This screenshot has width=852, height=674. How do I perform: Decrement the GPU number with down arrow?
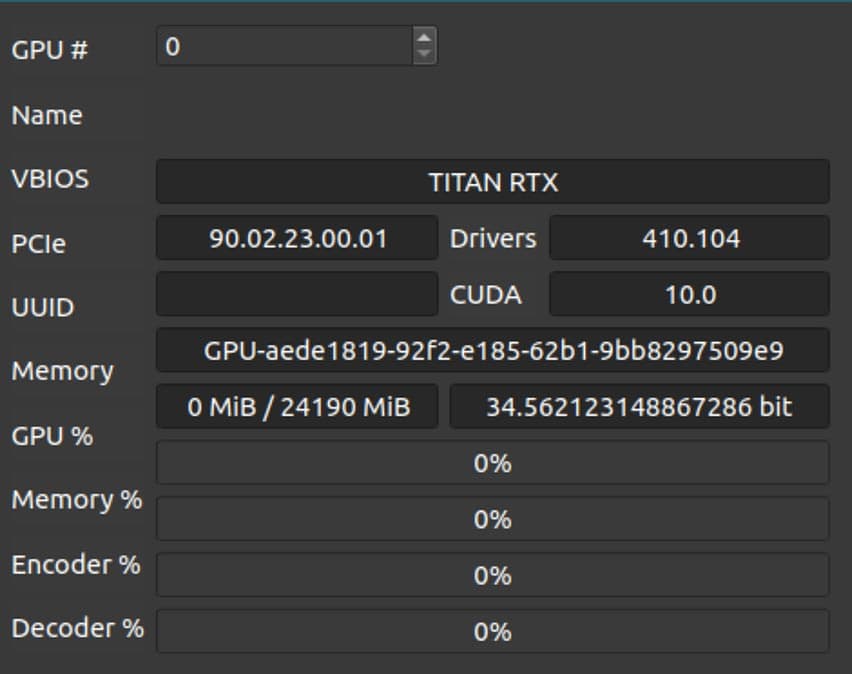[424, 55]
